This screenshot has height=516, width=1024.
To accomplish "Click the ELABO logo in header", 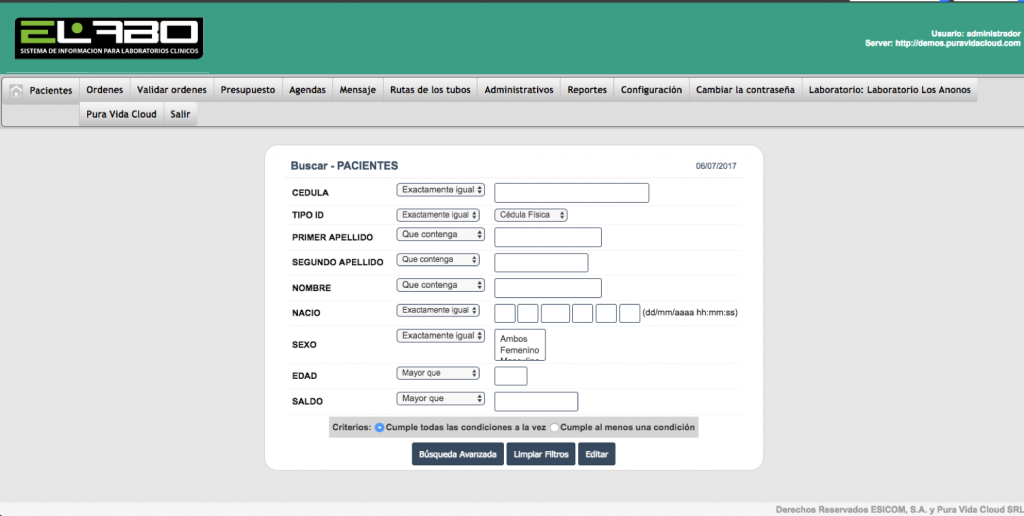I will [108, 38].
